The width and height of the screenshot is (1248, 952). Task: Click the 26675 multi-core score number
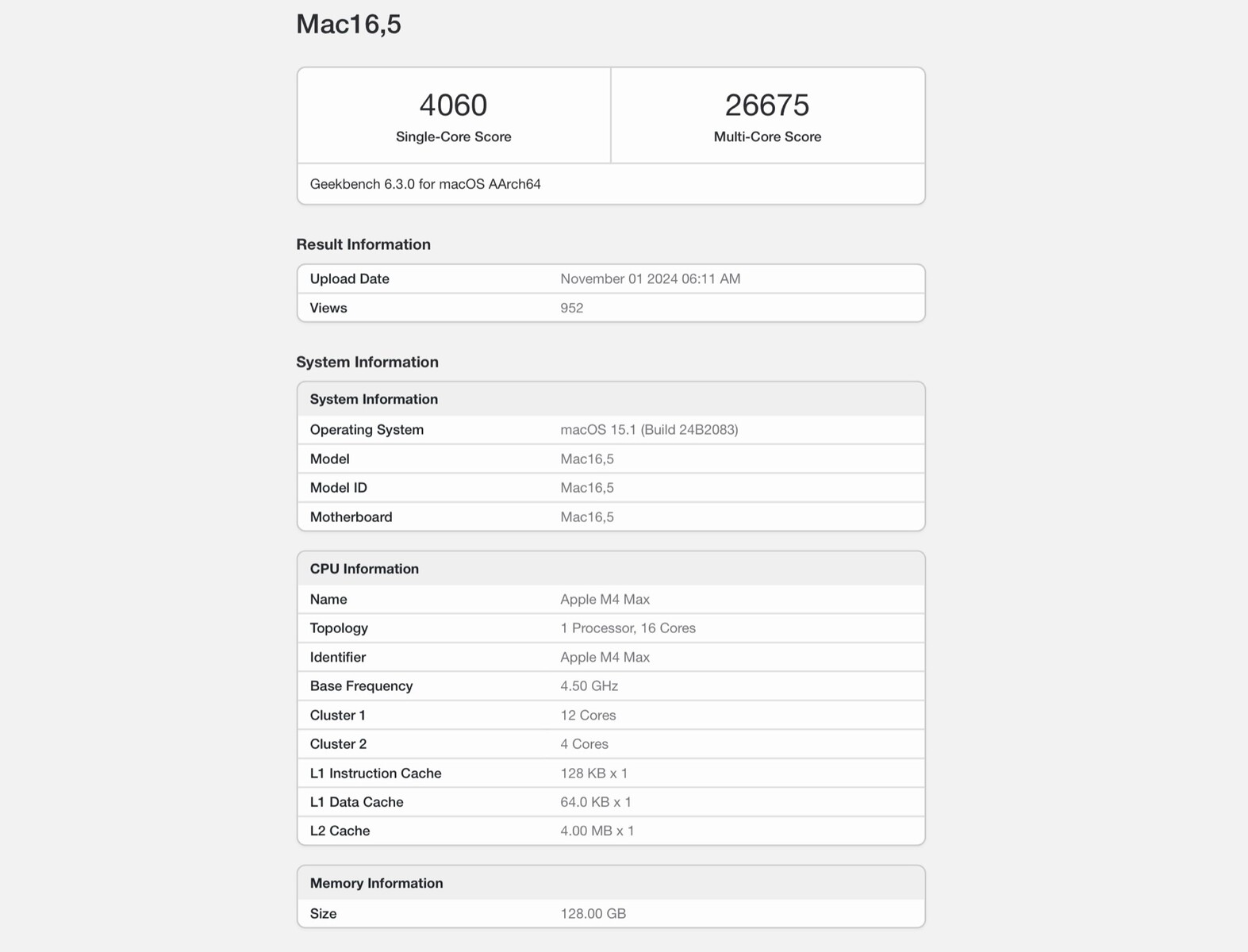(766, 105)
